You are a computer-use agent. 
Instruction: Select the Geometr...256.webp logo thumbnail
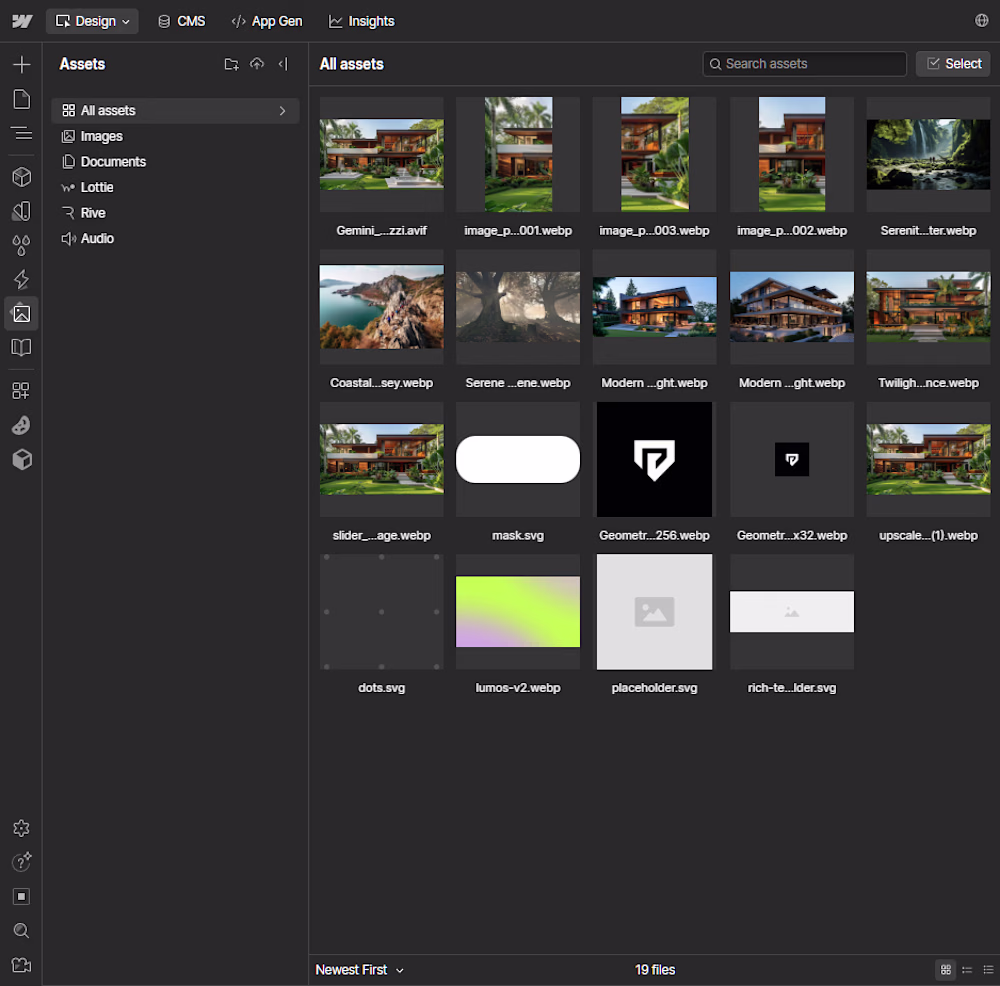654,459
